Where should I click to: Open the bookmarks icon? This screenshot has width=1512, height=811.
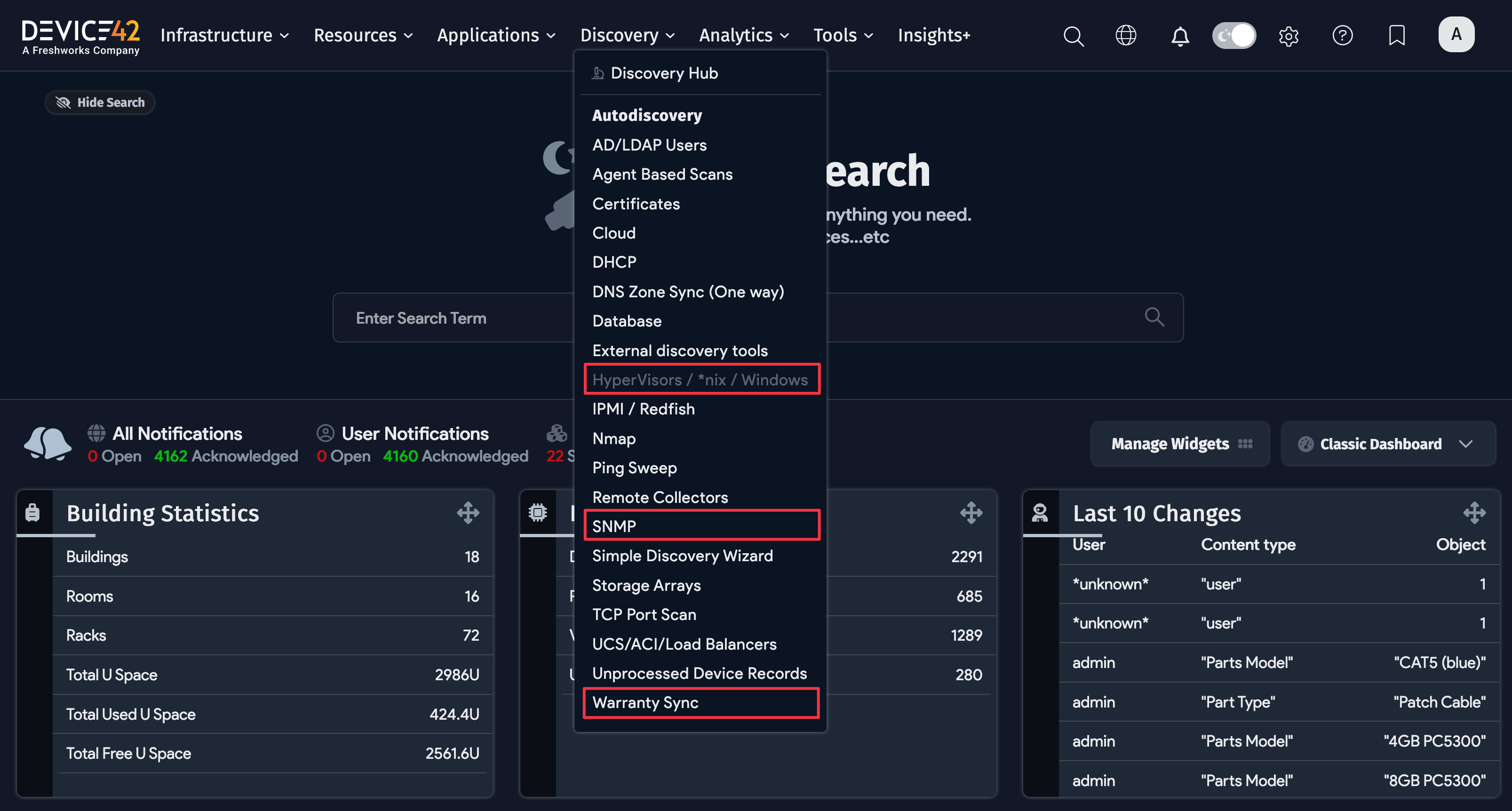click(x=1396, y=35)
